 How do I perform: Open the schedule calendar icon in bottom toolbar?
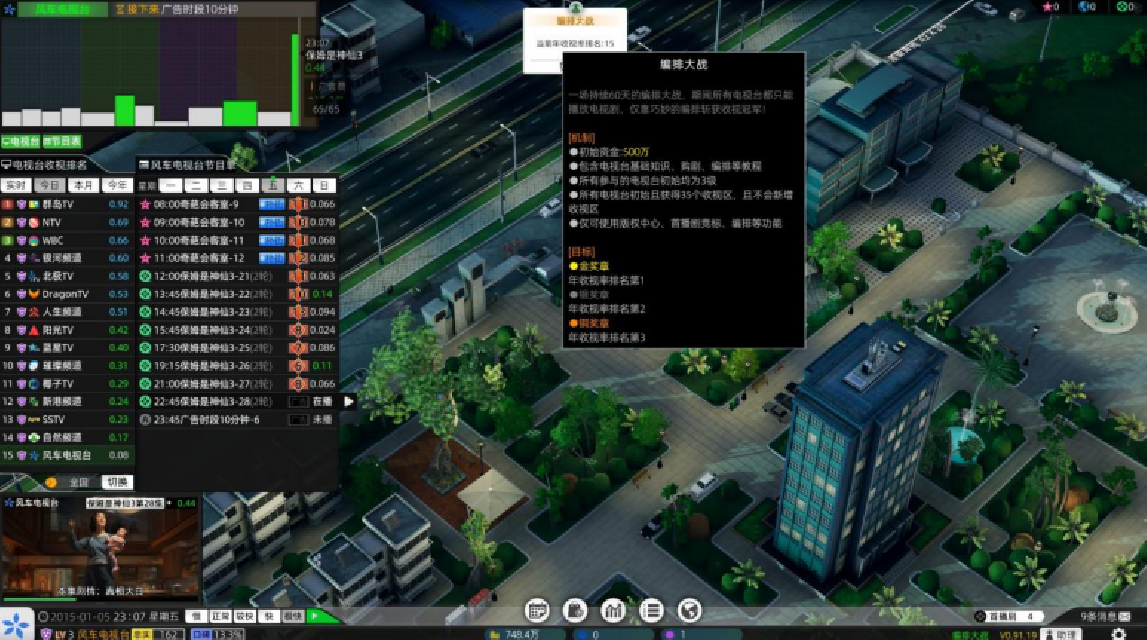537,609
